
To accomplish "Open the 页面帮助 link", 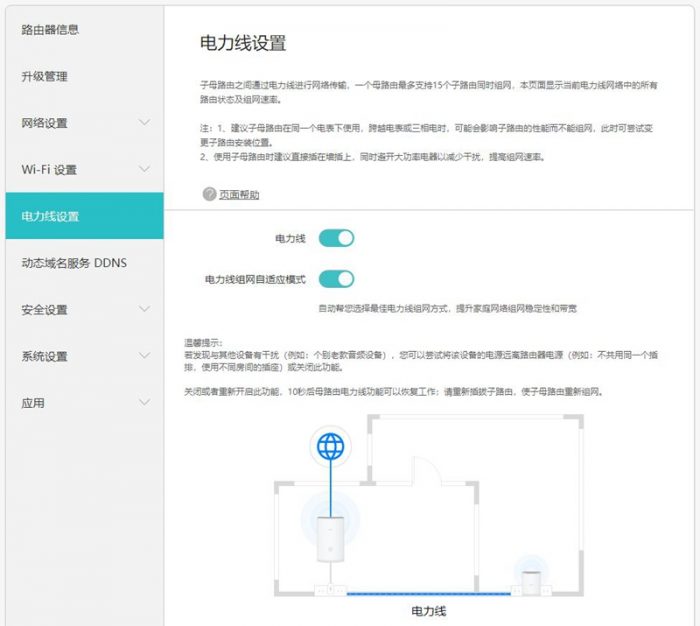I will pos(239,195).
